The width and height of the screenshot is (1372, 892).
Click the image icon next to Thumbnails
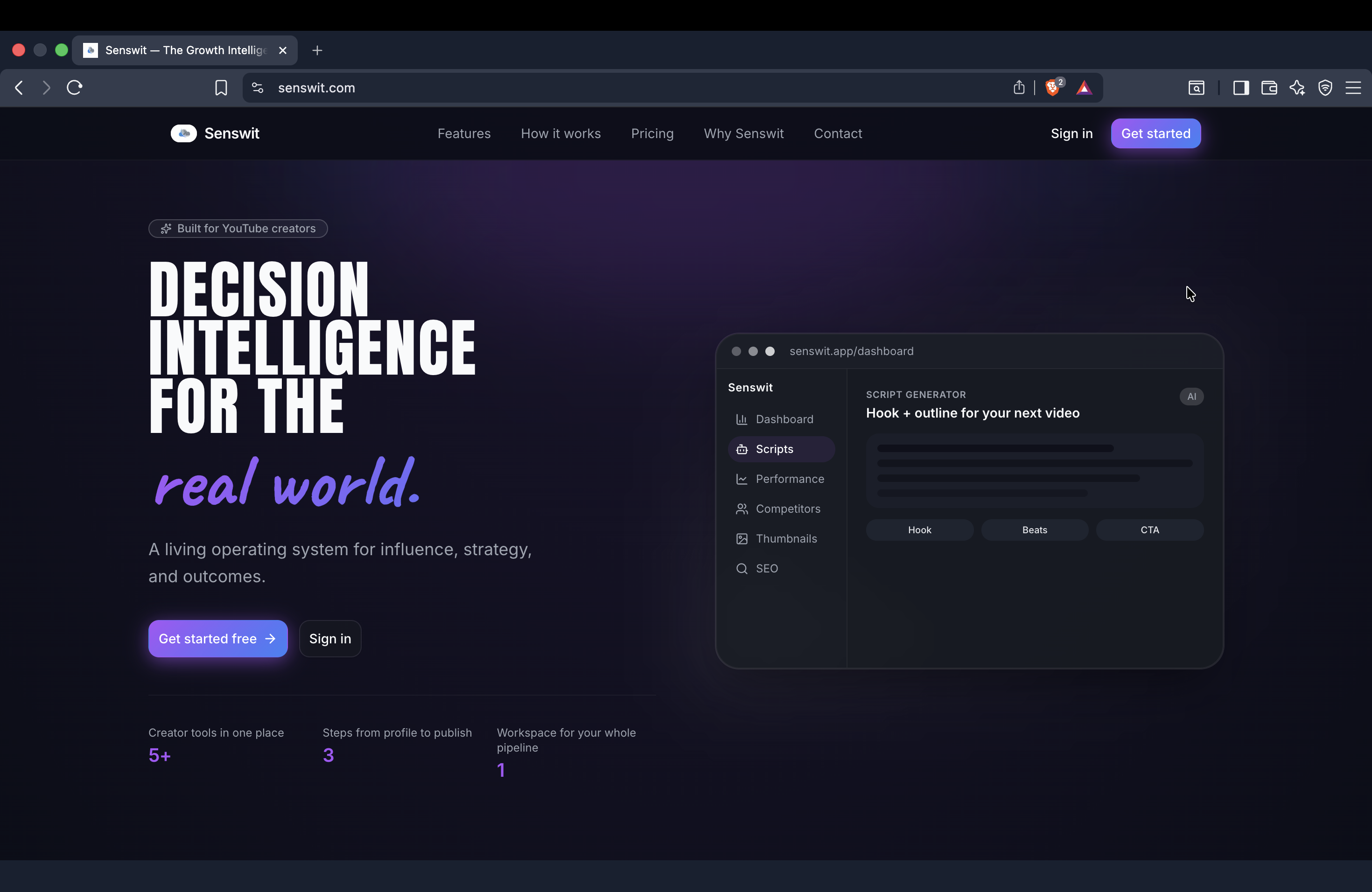(x=742, y=539)
